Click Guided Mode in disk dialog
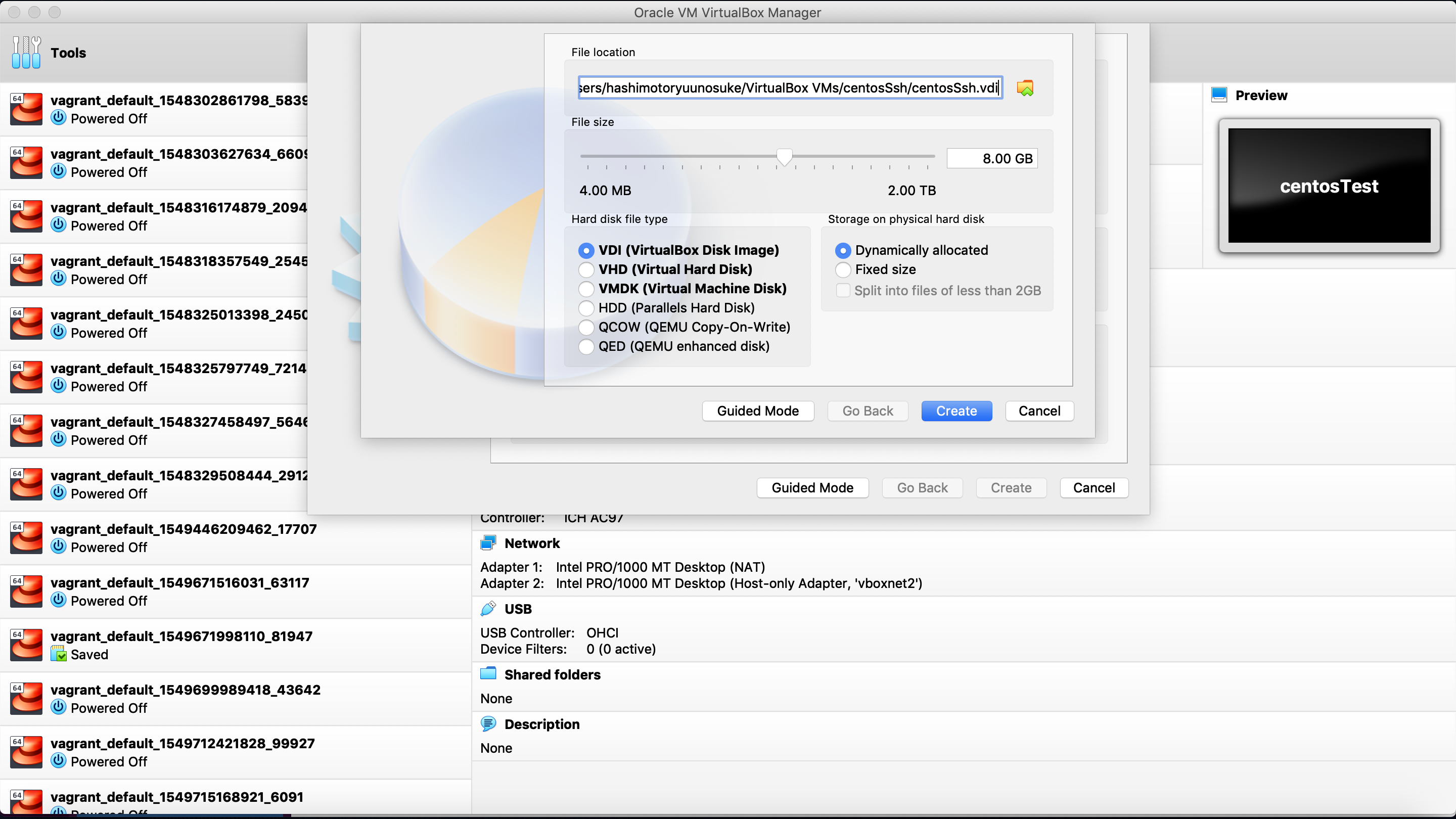Viewport: 1456px width, 819px height. pos(757,411)
